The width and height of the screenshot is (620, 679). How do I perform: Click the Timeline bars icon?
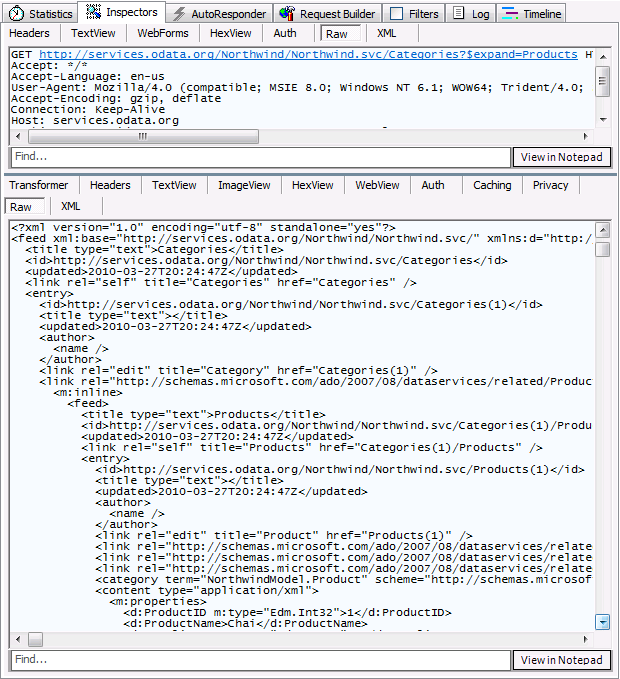point(510,13)
